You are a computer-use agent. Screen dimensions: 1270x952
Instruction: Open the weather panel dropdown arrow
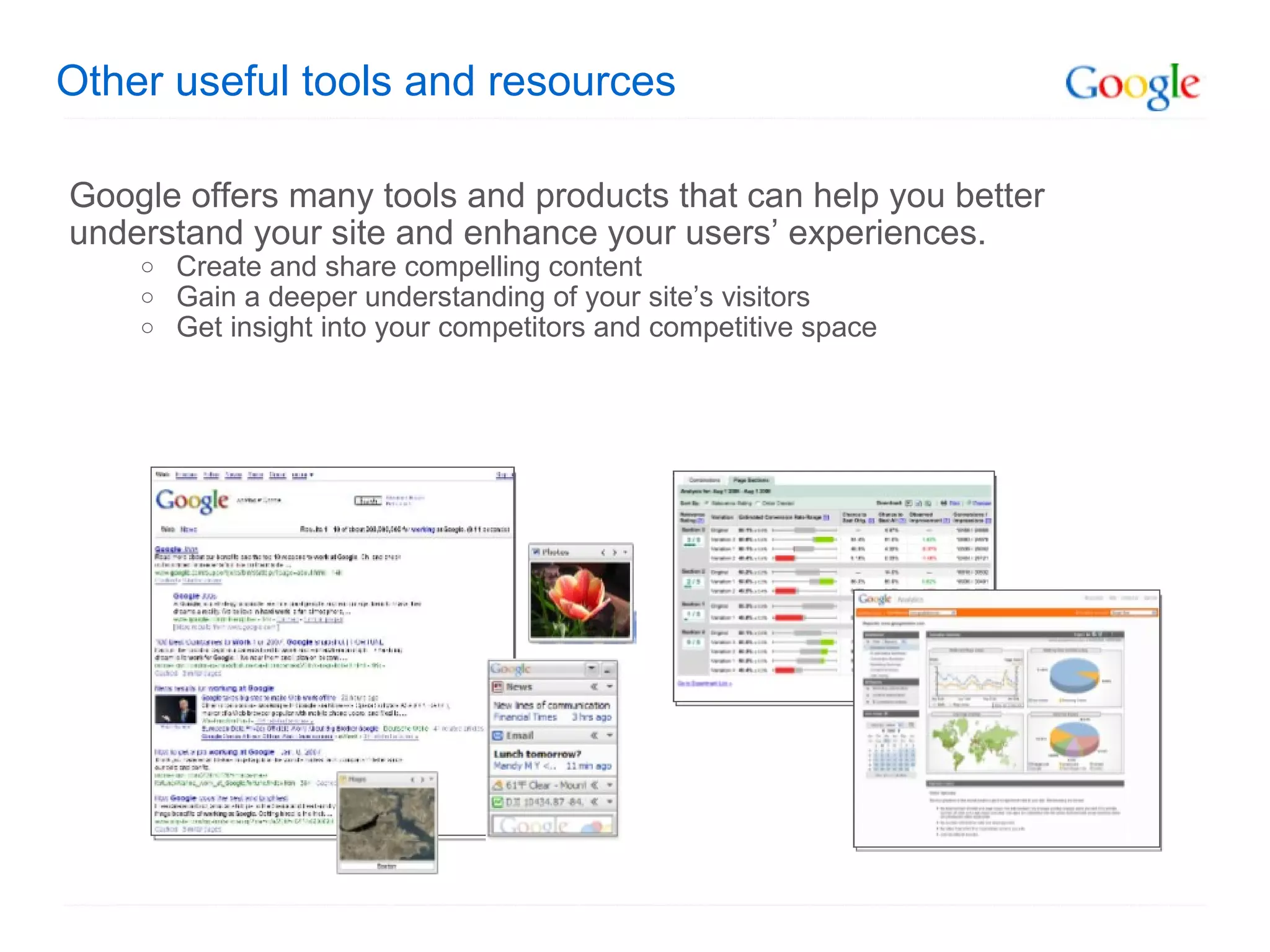pos(610,785)
